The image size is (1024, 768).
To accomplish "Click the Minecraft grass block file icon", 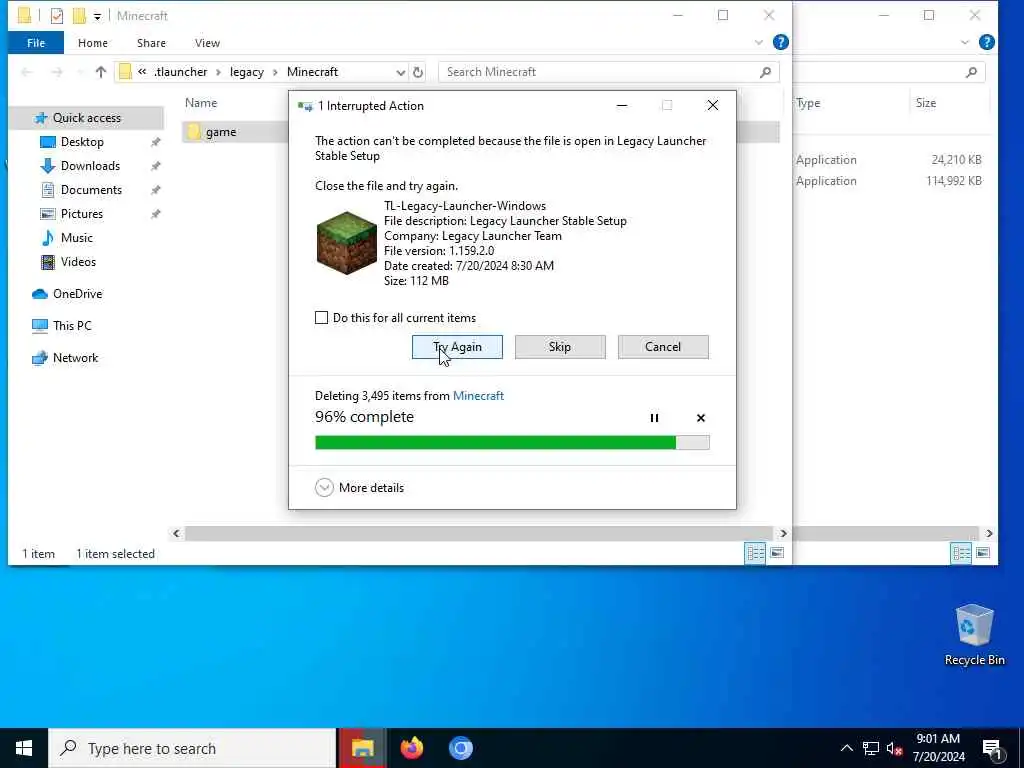I will [346, 243].
